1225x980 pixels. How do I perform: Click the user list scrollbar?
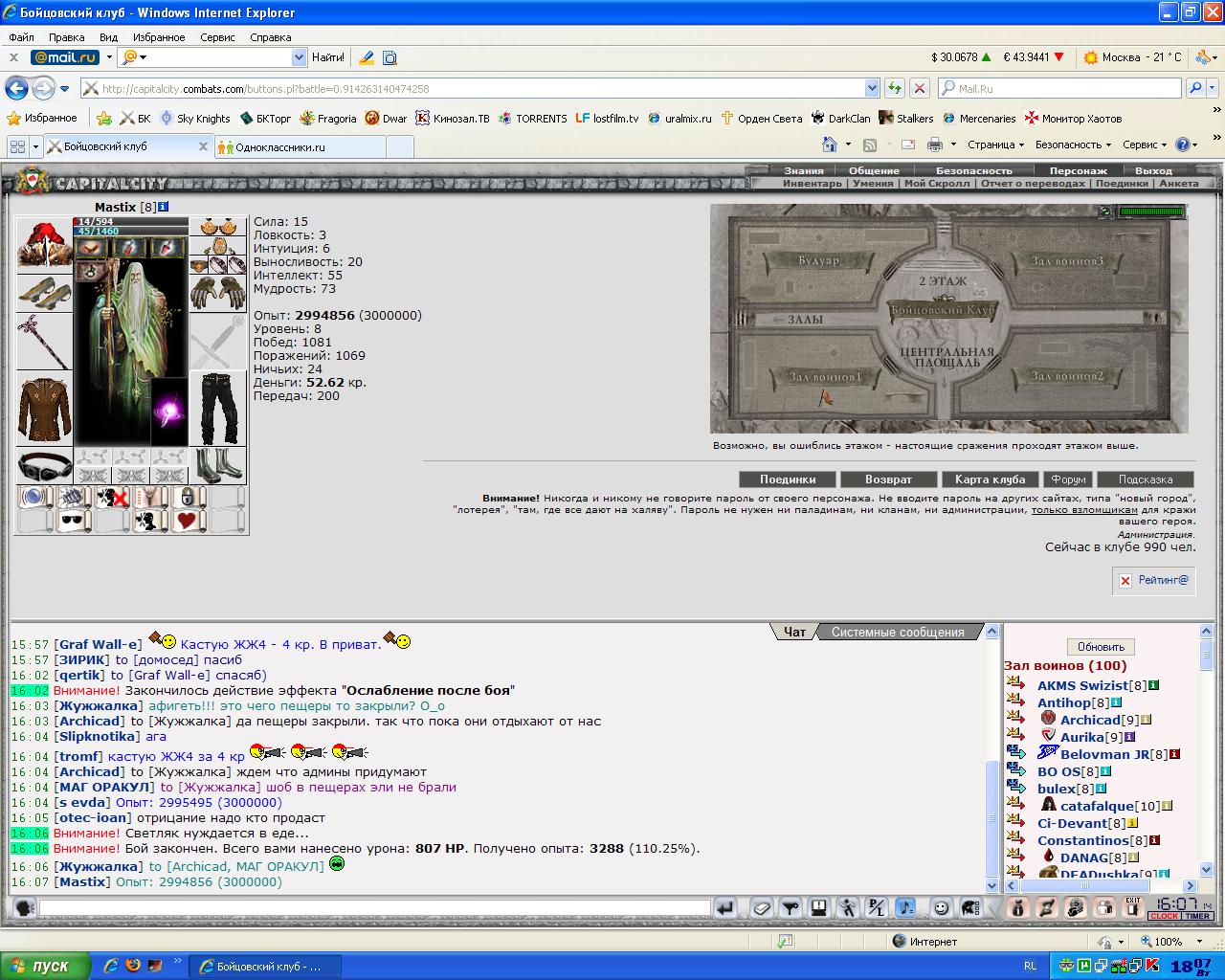(1206, 751)
